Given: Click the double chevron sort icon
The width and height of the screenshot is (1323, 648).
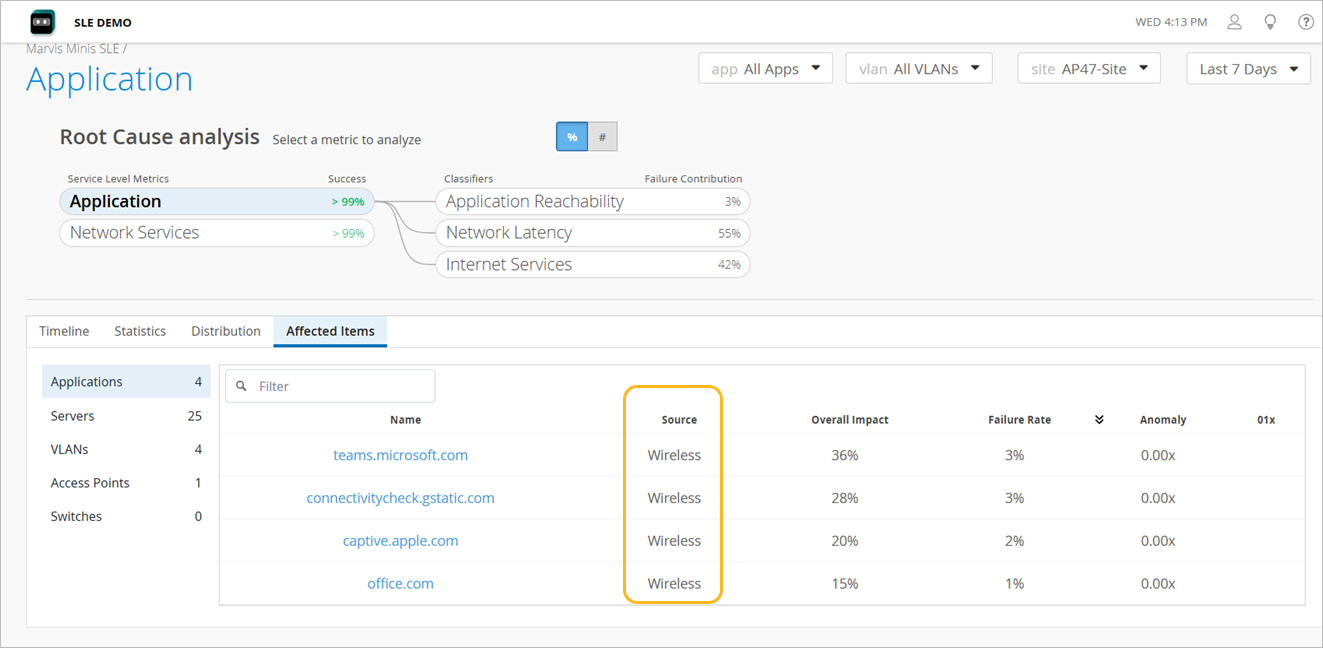Looking at the screenshot, I should pyautogui.click(x=1099, y=420).
